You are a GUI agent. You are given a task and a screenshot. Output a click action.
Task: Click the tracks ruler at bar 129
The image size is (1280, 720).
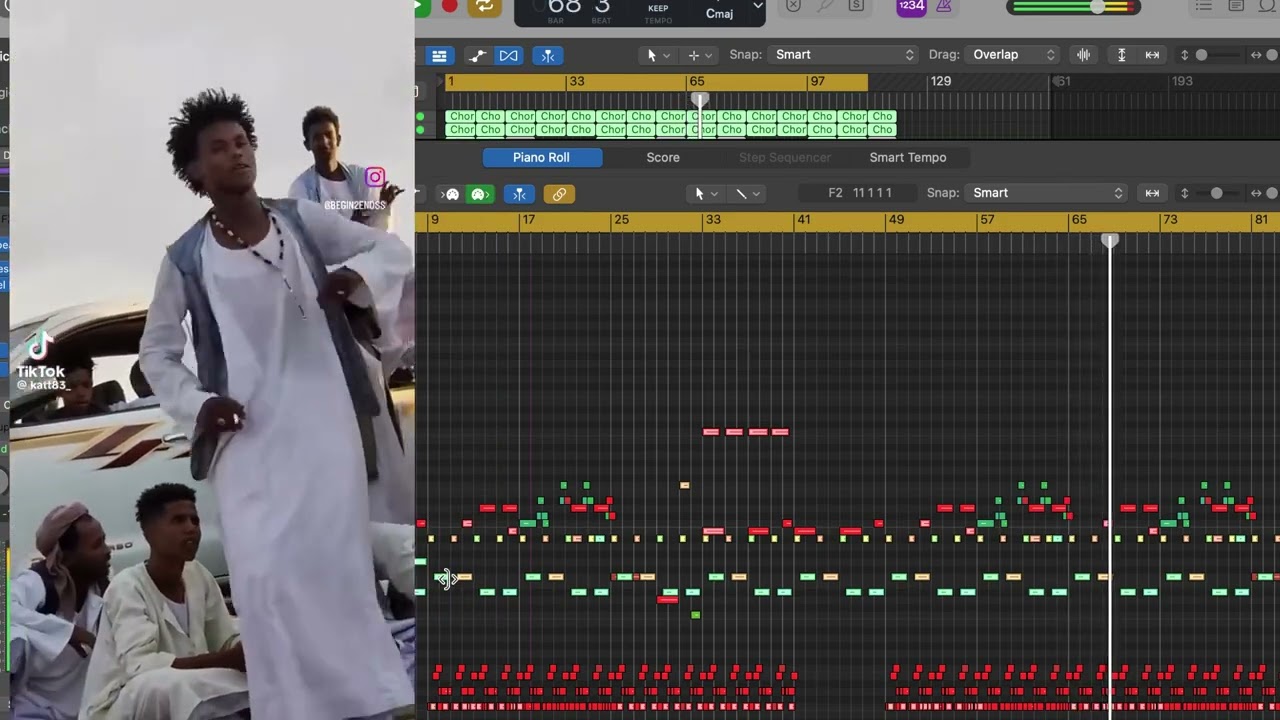tap(941, 82)
